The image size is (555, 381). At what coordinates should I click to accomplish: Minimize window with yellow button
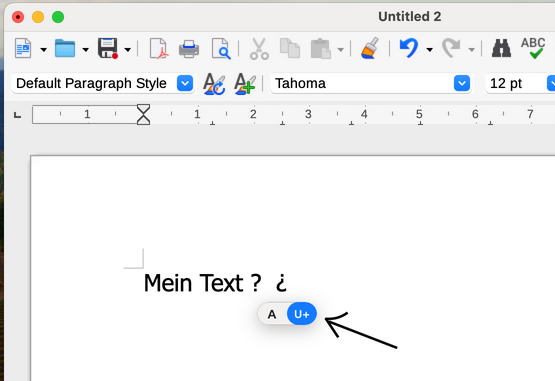click(38, 17)
